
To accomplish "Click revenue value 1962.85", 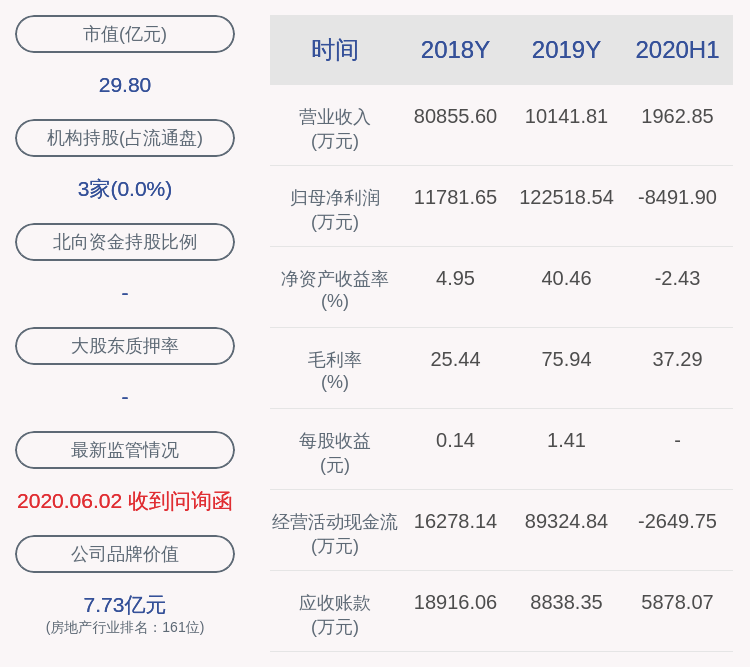I will point(677,116).
